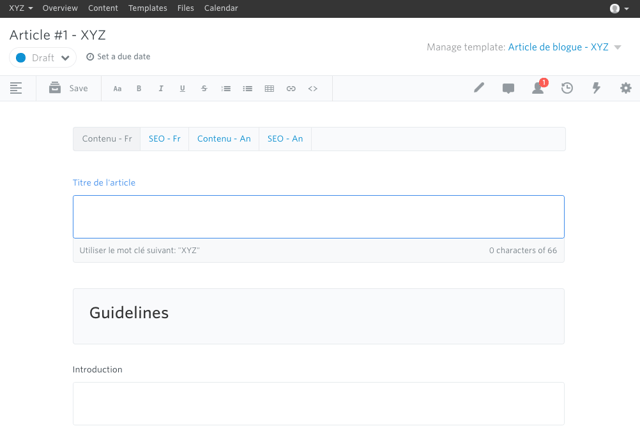The image size is (640, 433).
Task: Click the Titre de l'article input field
Action: pos(318,217)
